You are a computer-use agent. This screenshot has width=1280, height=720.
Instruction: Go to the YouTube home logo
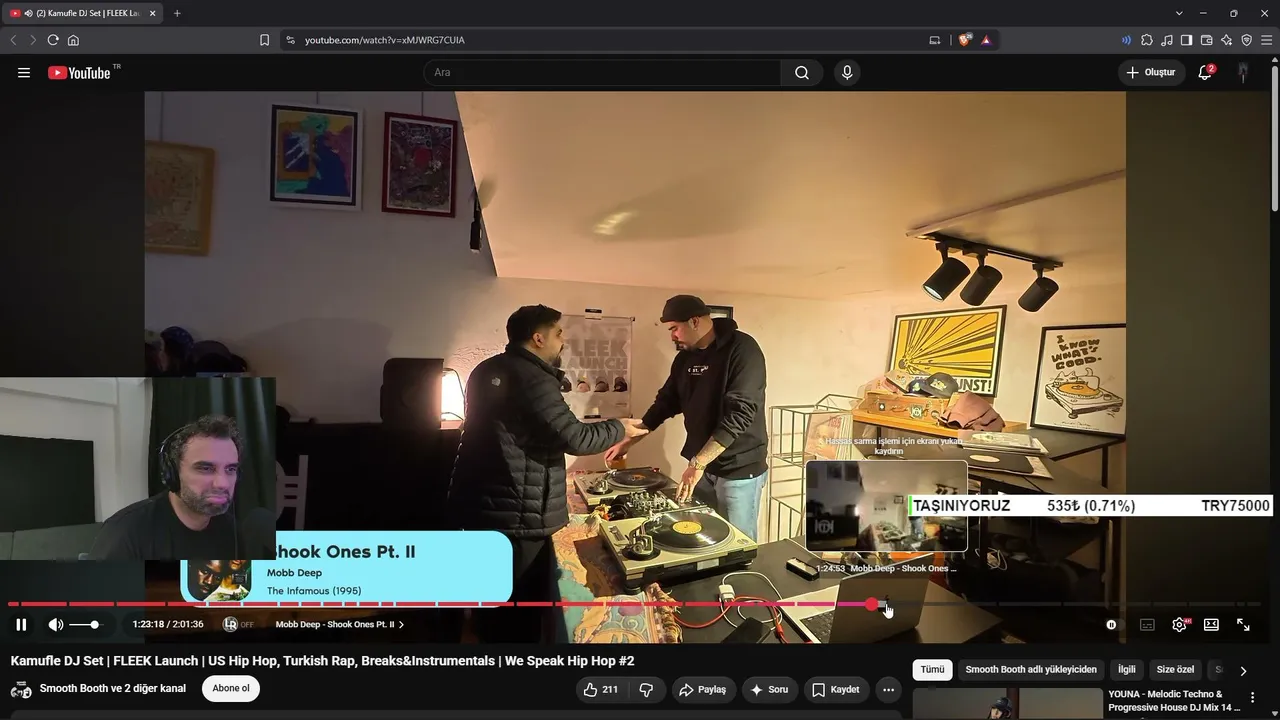click(79, 73)
